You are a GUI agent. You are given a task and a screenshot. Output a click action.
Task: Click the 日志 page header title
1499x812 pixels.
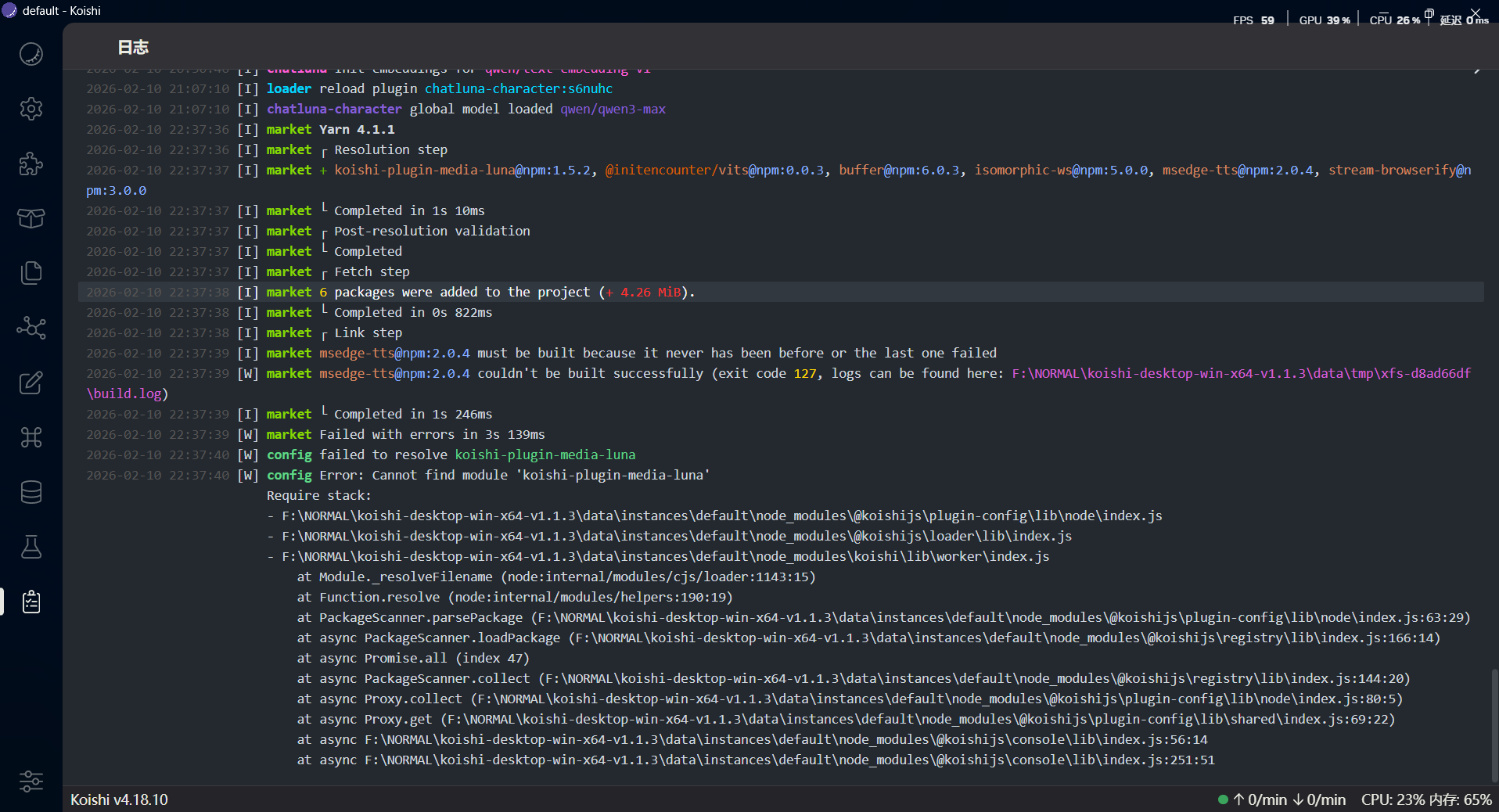pos(133,48)
